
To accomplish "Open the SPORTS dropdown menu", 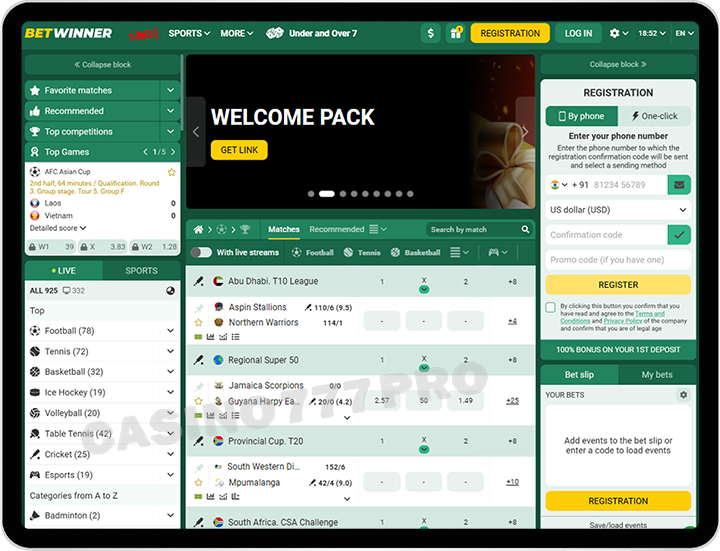I will click(189, 33).
